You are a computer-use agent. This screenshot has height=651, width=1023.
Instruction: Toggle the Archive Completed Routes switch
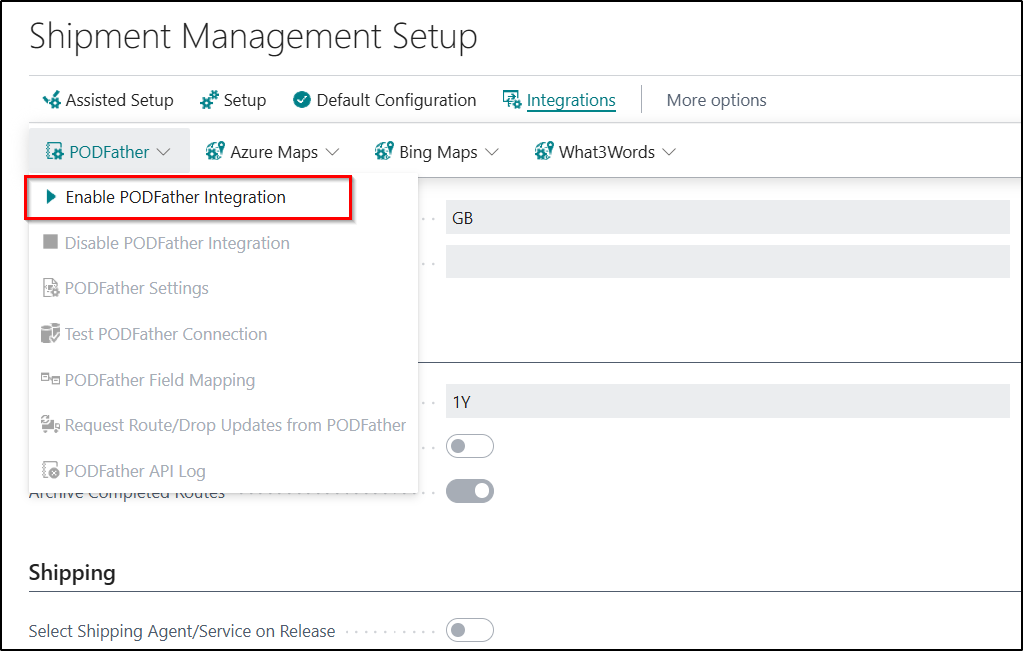tap(470, 491)
